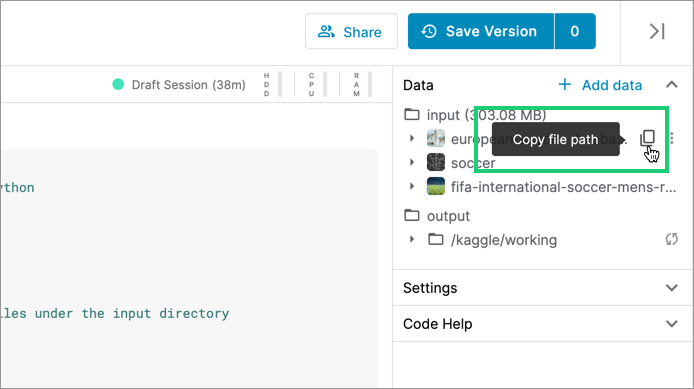Image resolution: width=694 pixels, height=389 pixels.
Task: Collapse the Data panel section
Action: [x=672, y=85]
